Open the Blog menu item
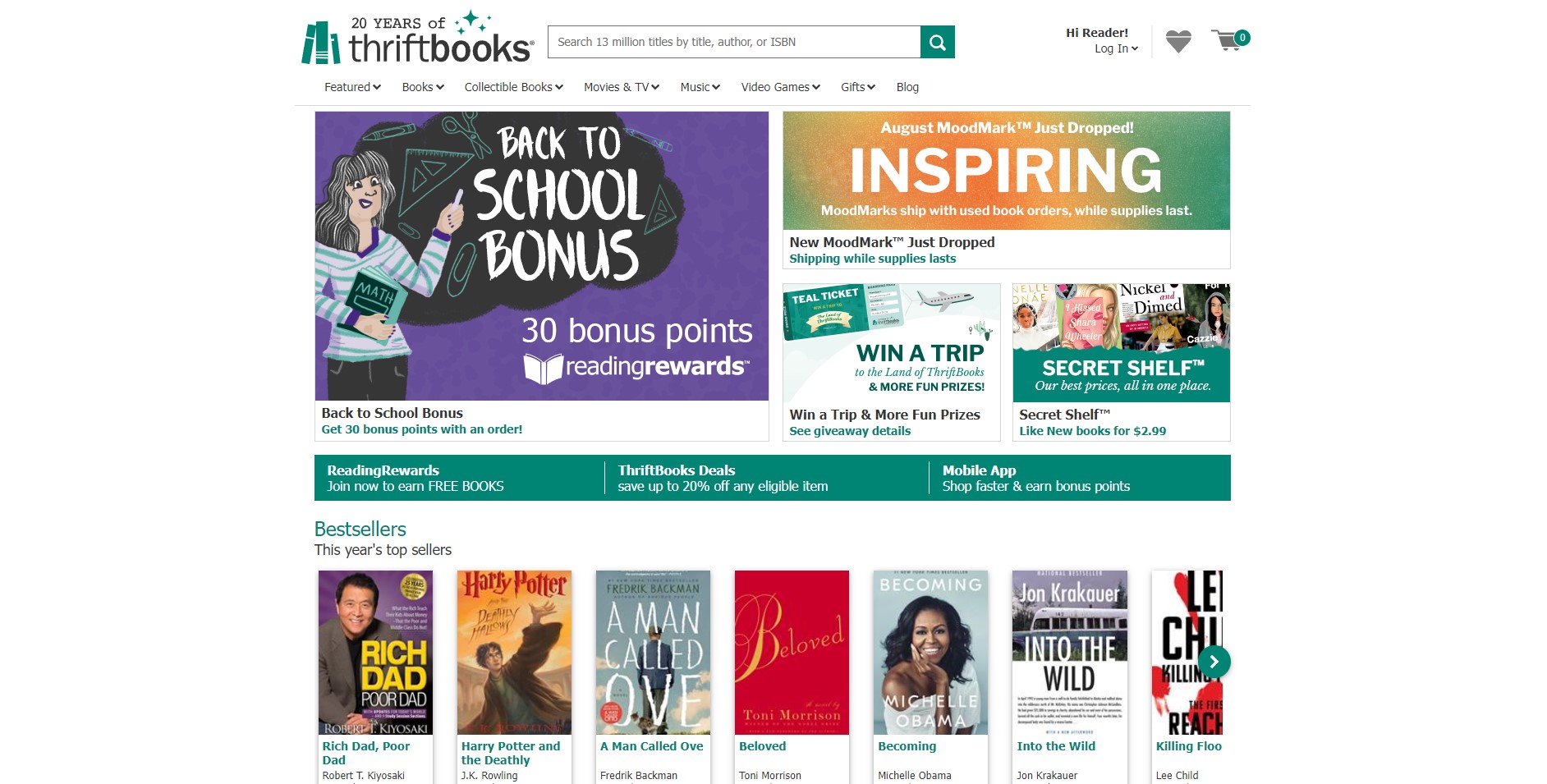Screen dimensions: 1547x784 (x=907, y=87)
